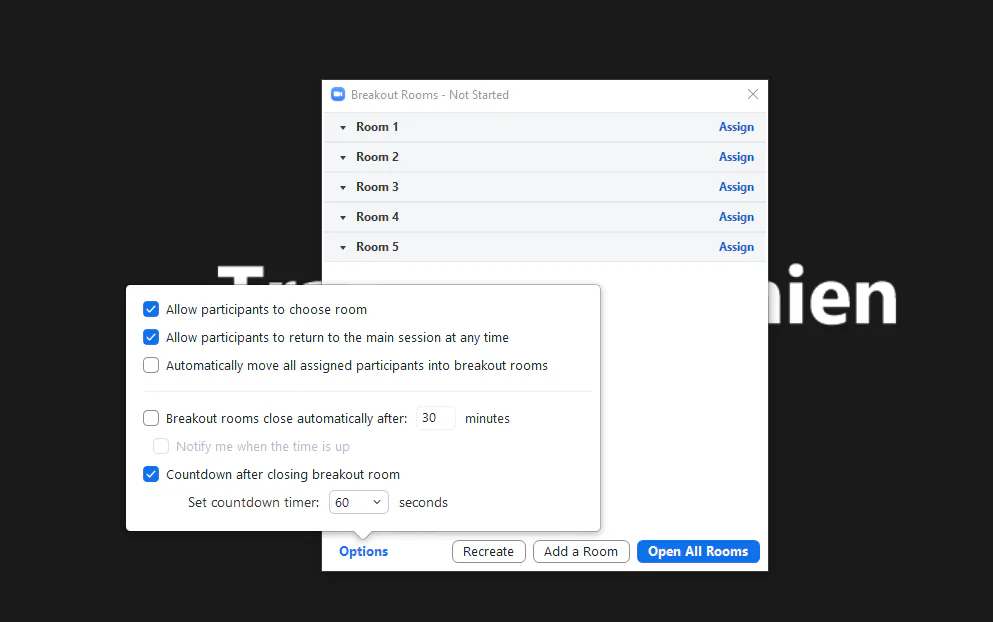Viewport: 993px width, 622px height.
Task: Select the Room 2 name text
Action: point(377,156)
